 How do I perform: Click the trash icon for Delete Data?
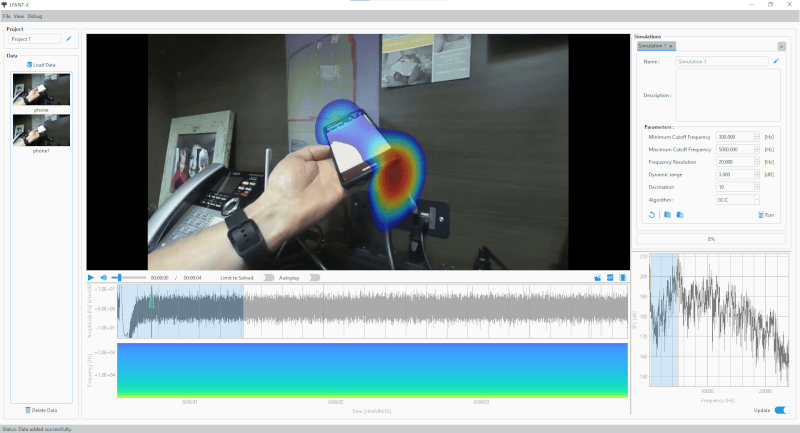coord(28,410)
